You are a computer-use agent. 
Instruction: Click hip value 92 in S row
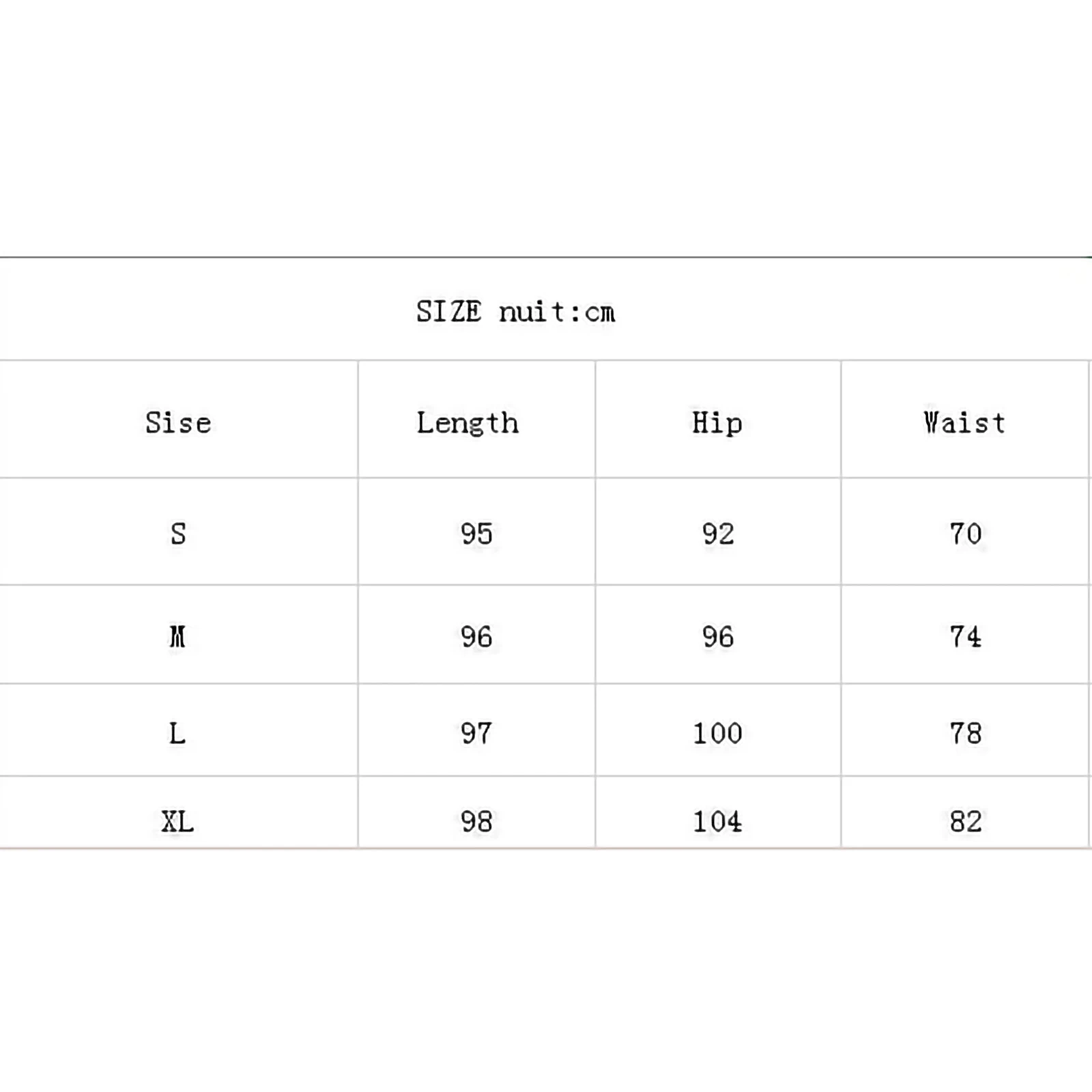click(x=718, y=534)
